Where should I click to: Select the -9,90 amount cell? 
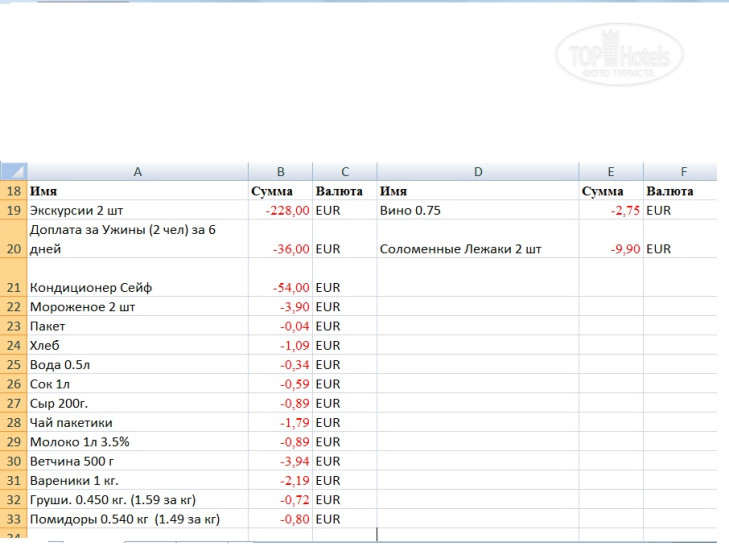click(x=610, y=249)
